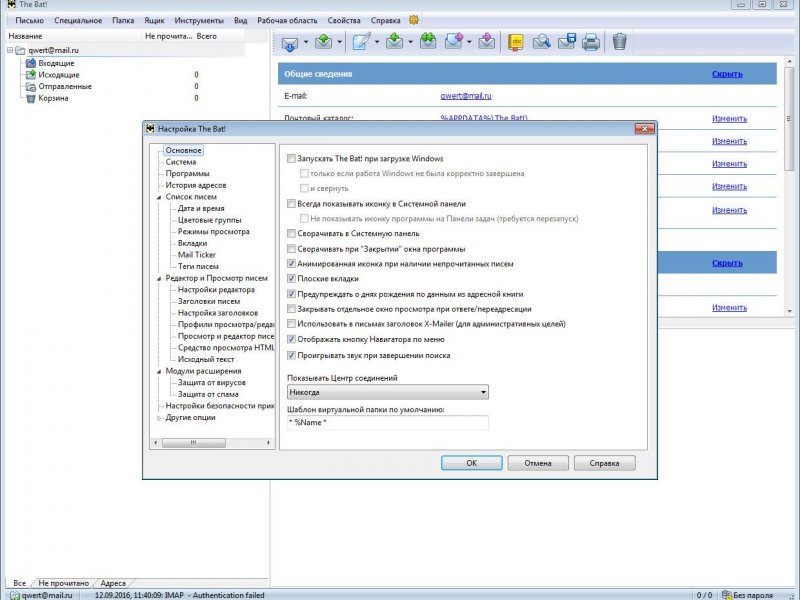
Task: Switch to the Не прочитано tab
Action: point(63,583)
